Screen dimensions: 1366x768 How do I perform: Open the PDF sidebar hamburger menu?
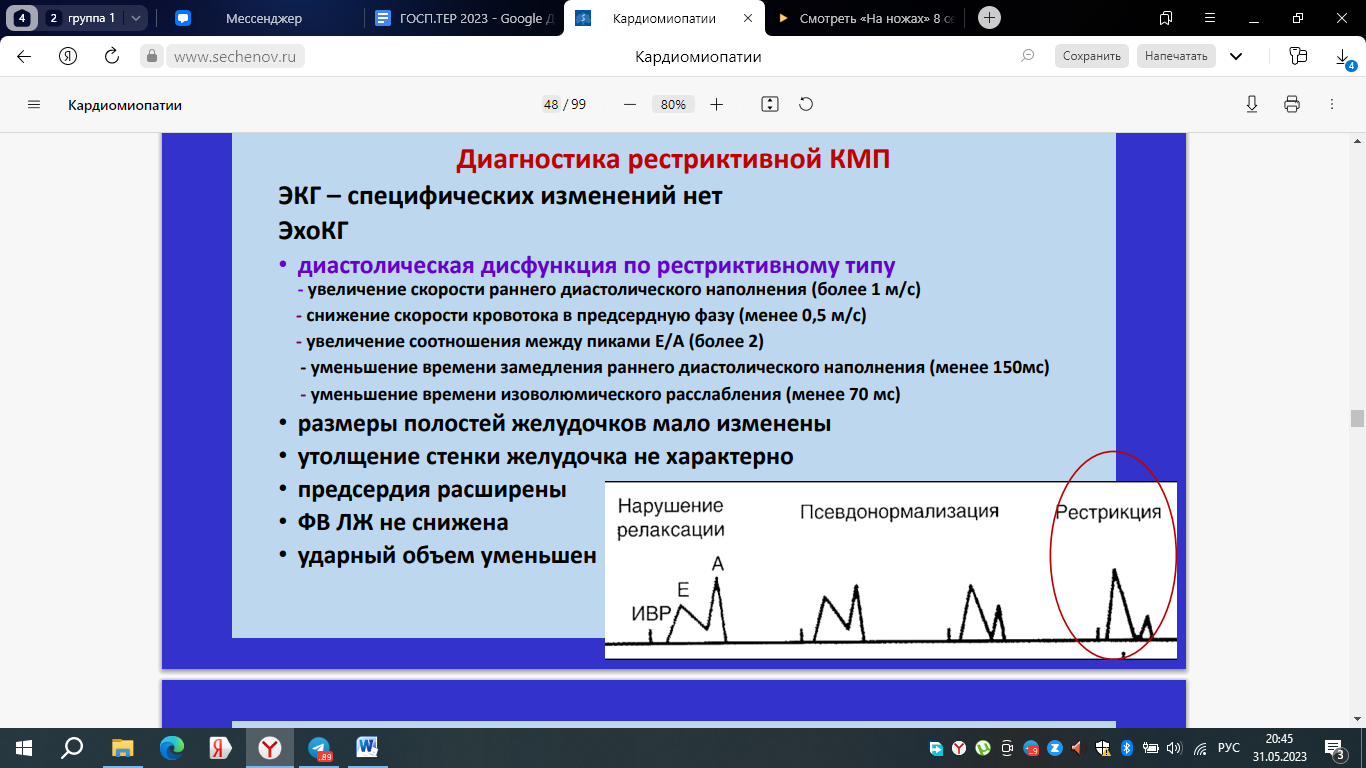pyautogui.click(x=34, y=105)
